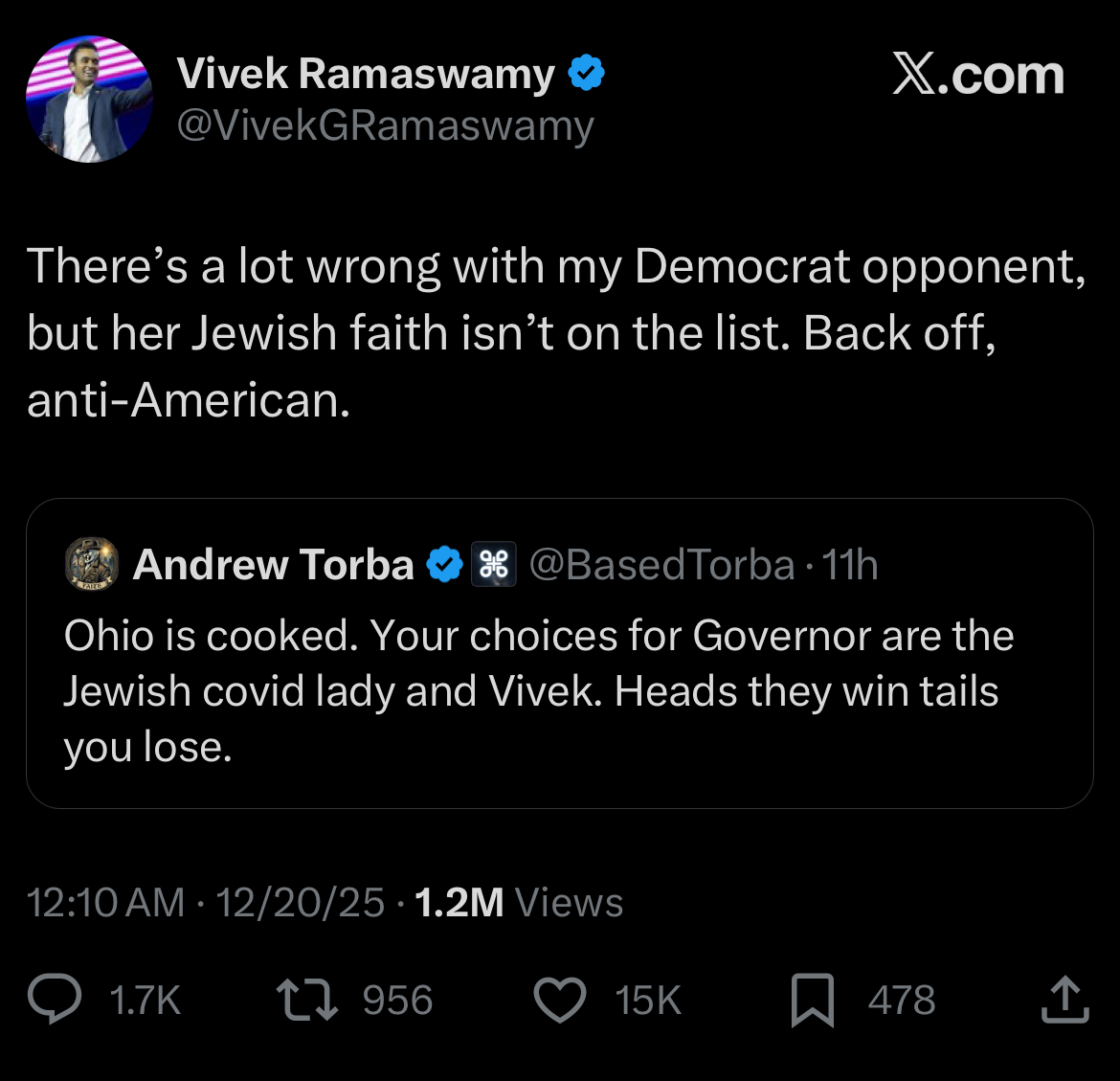Click the 12:10 AM 12/20/25 timestamp

(x=206, y=902)
